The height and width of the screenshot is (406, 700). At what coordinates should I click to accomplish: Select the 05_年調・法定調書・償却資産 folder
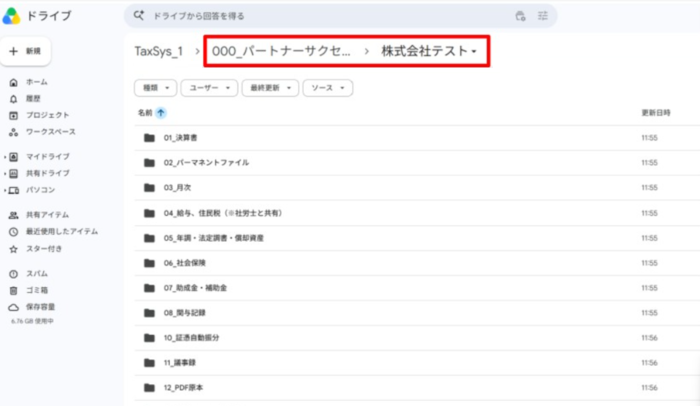click(417, 238)
